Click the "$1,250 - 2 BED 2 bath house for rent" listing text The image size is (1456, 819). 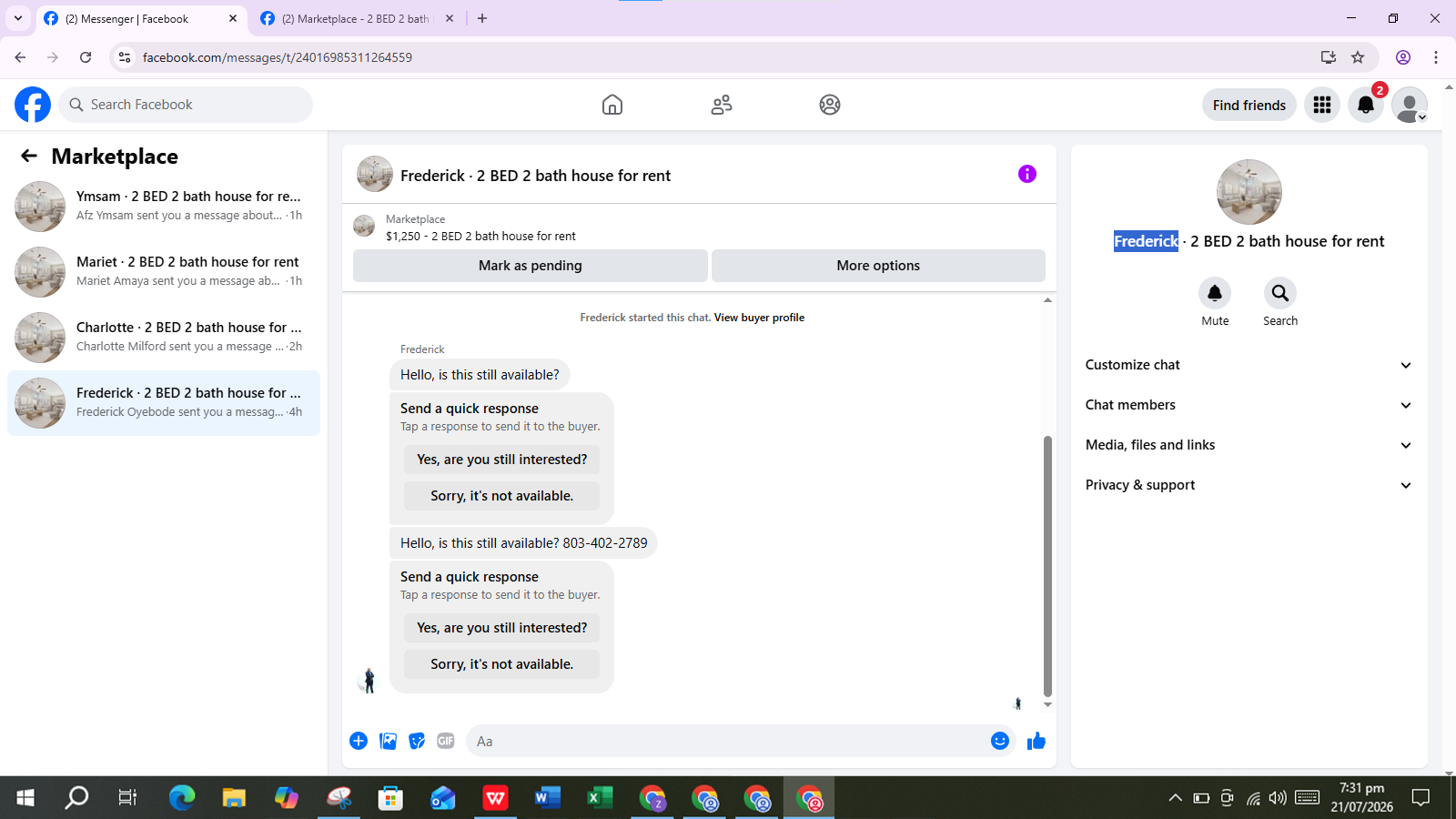(x=480, y=236)
